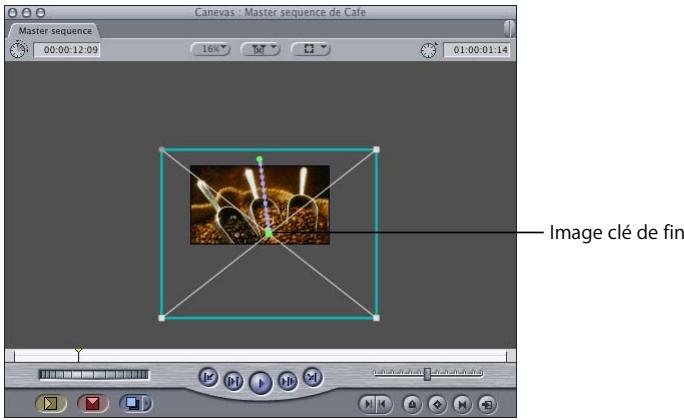Image resolution: width=684 pixels, height=420 pixels.
Task: Click the duration timecode field 00:00:12:09
Action: 67,50
